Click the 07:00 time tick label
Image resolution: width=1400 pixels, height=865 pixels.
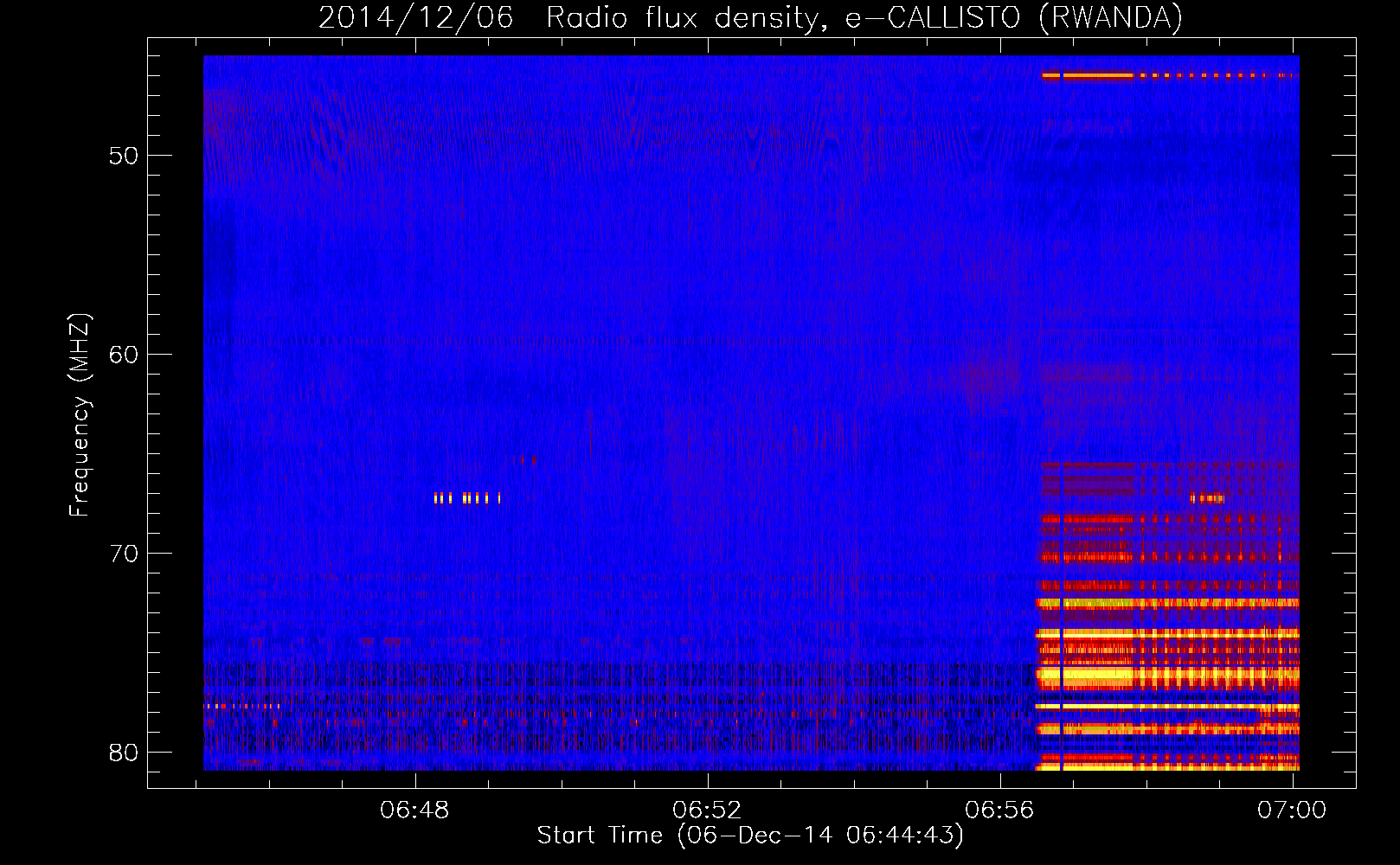[1292, 811]
